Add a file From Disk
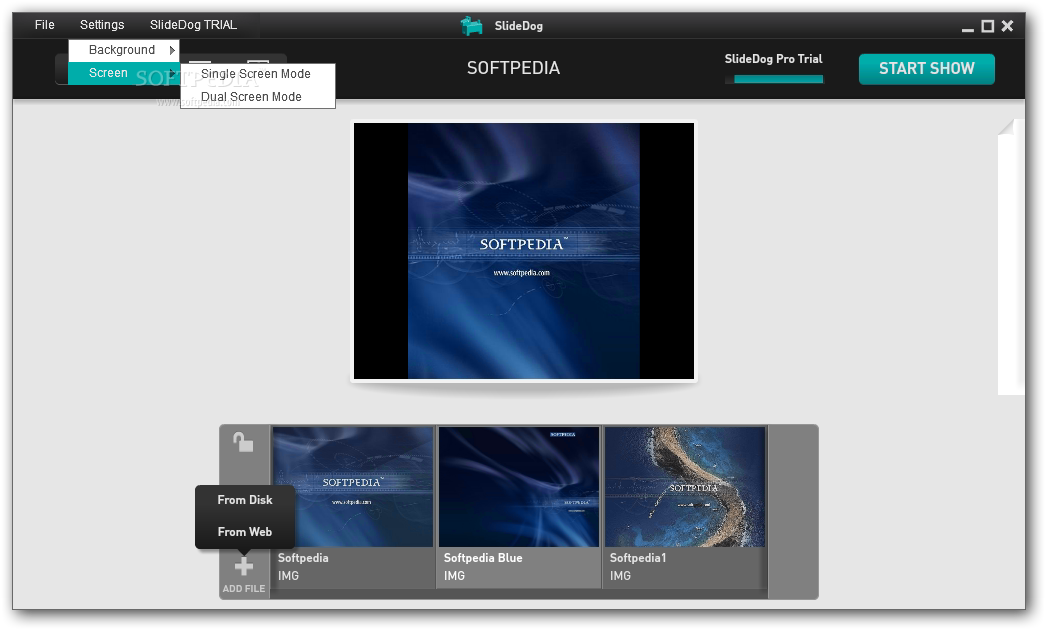The width and height of the screenshot is (1046, 630). pos(245,500)
